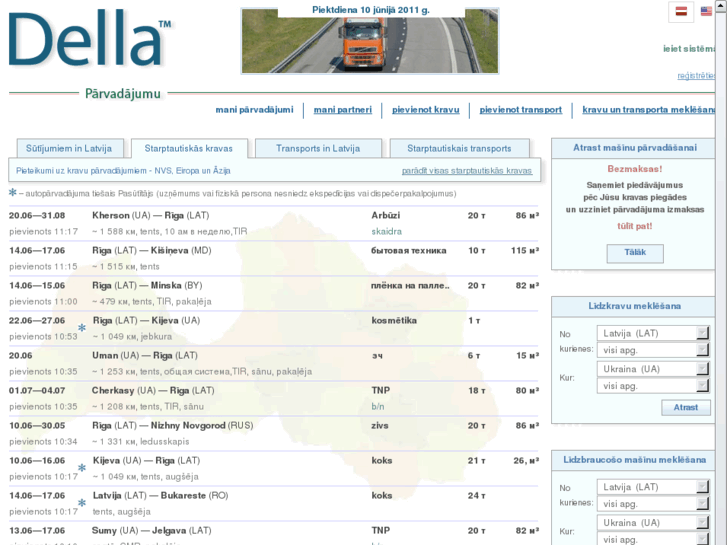Switch language with the US flag

coord(706,12)
